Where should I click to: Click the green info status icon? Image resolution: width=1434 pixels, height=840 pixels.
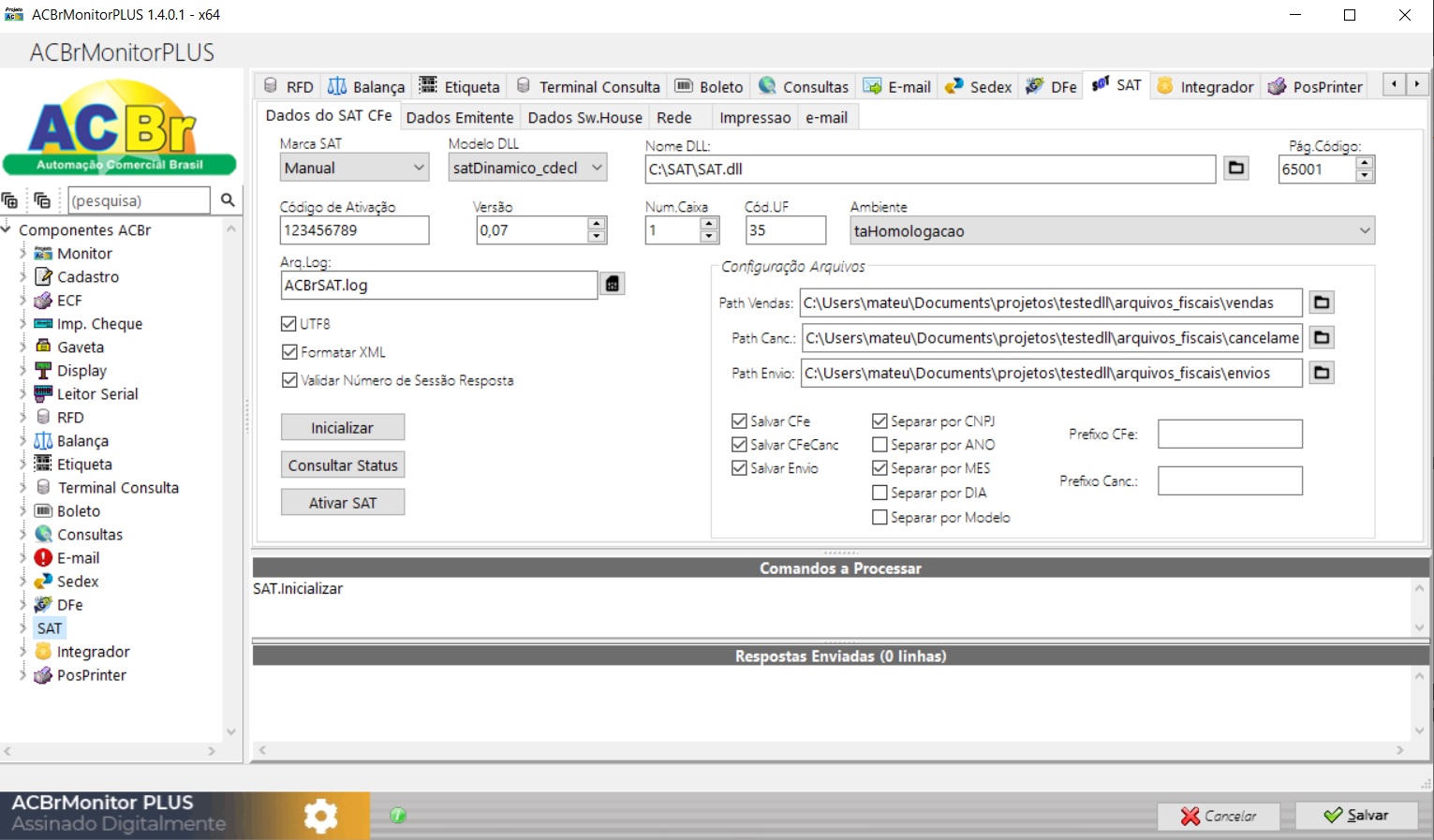point(398,816)
